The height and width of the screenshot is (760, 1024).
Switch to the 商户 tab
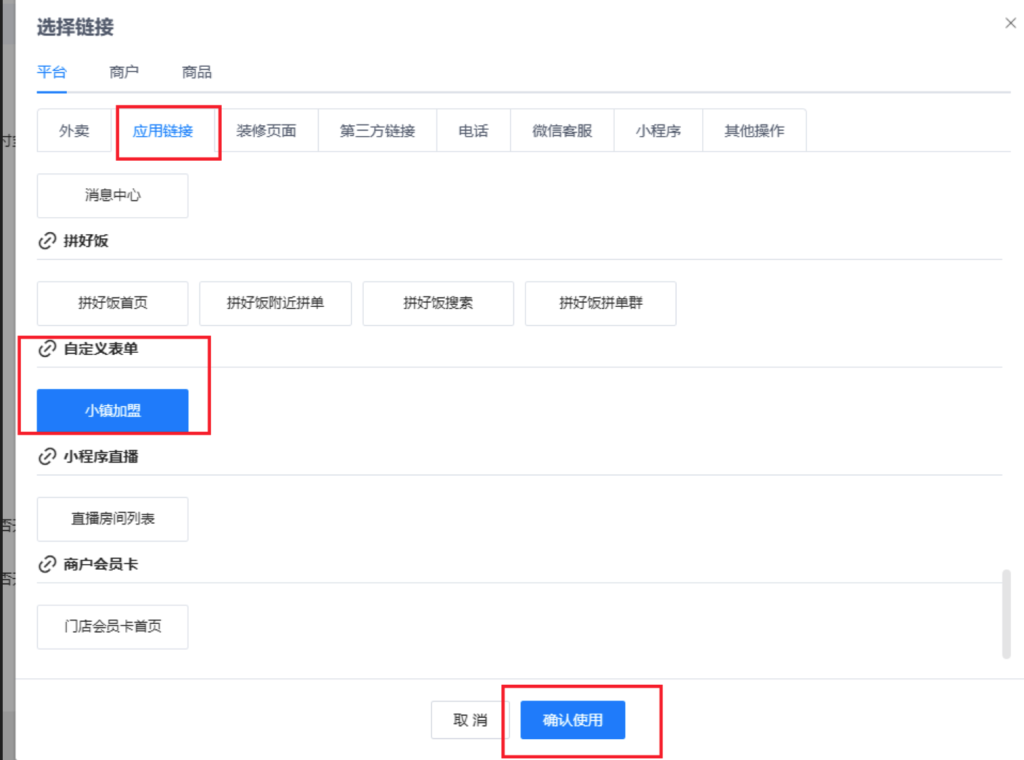coord(124,72)
